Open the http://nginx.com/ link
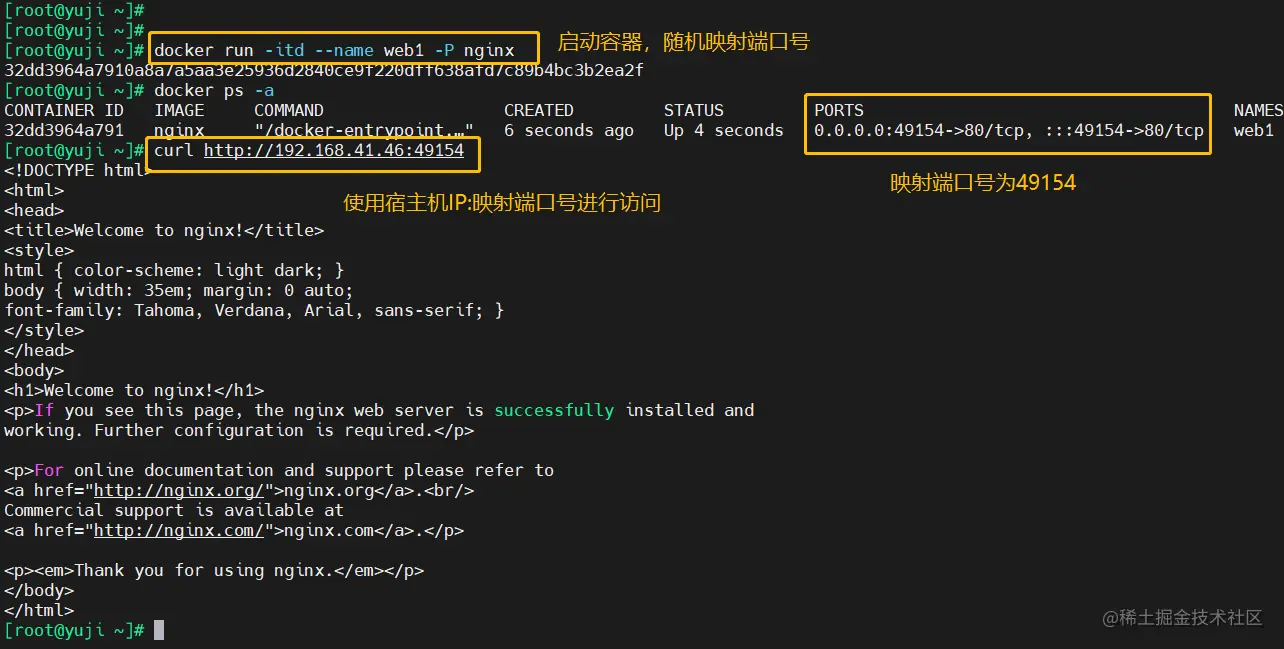The image size is (1284, 649). click(179, 530)
